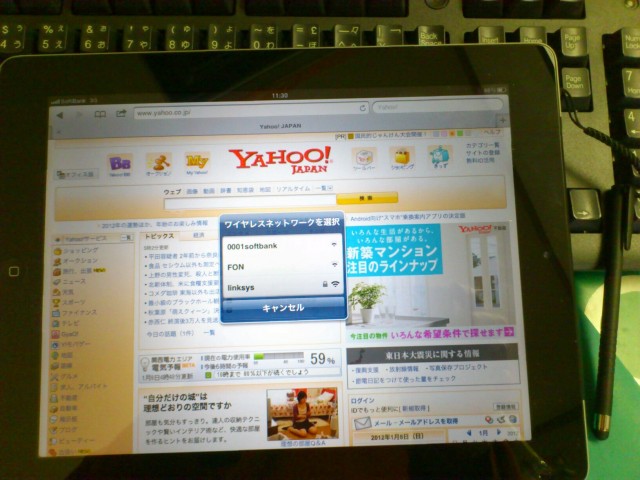640x480 pixels.
Task: Focus the Yahoo search text field
Action: click(250, 202)
